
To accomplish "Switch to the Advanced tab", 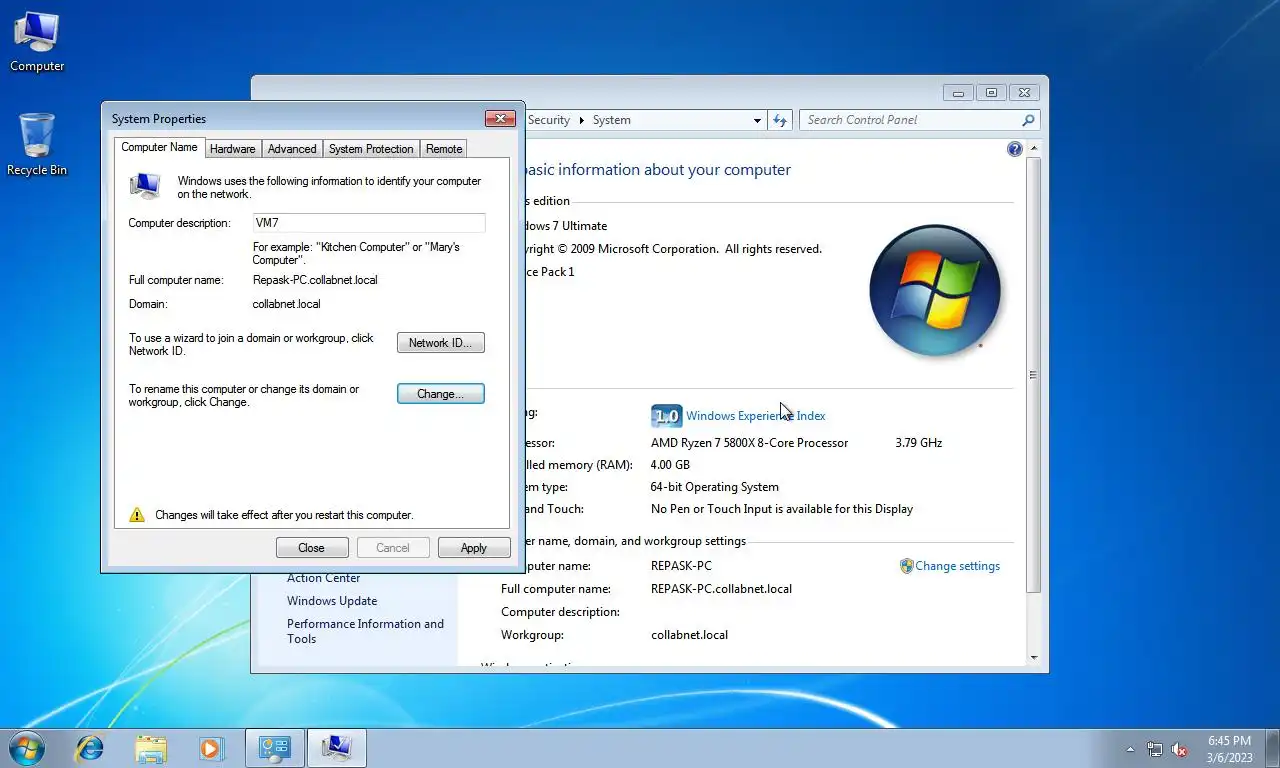I will coord(292,149).
